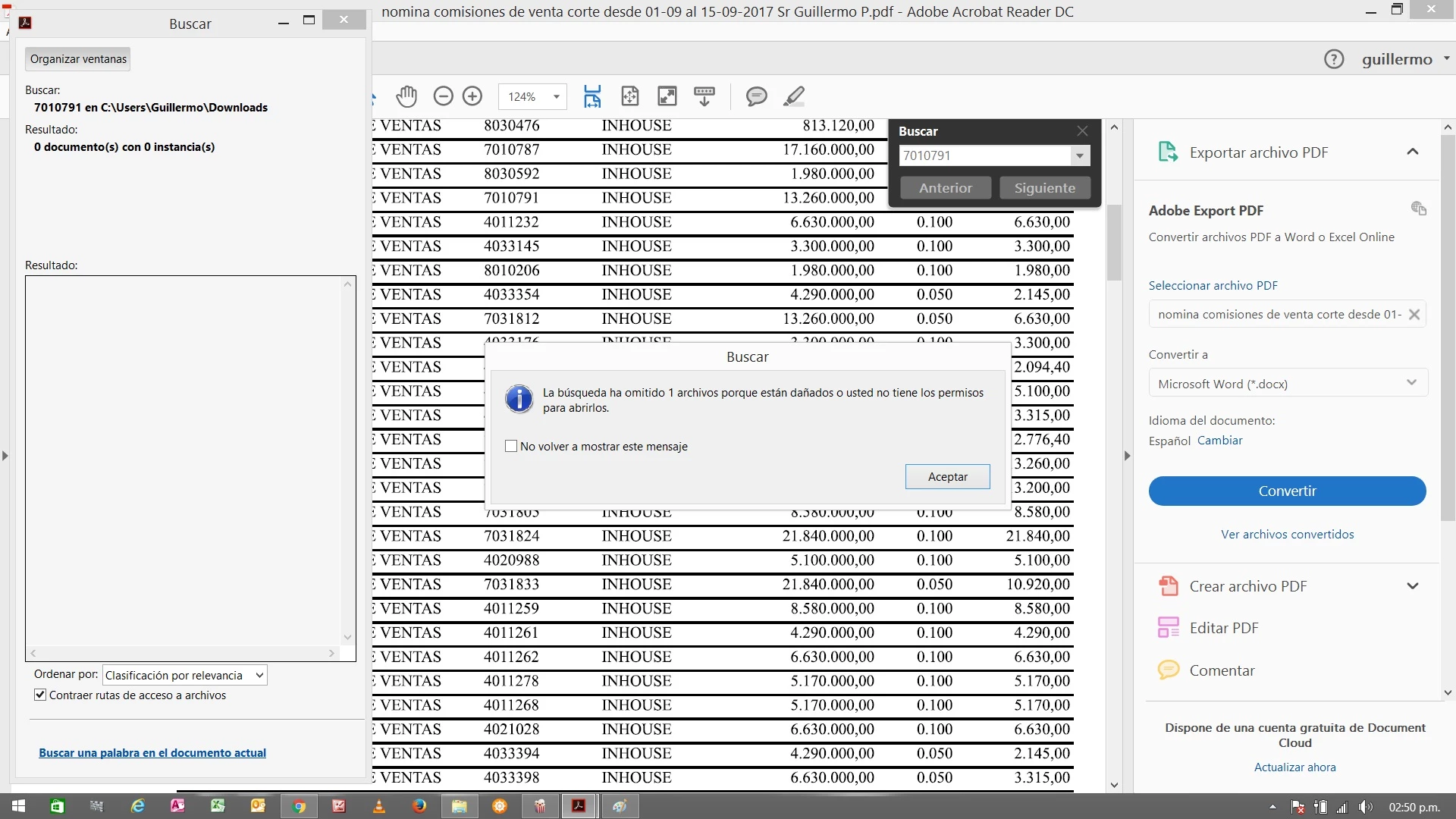This screenshot has height=819, width=1456.
Task: Open the 'Comentar' tool
Action: [1221, 670]
